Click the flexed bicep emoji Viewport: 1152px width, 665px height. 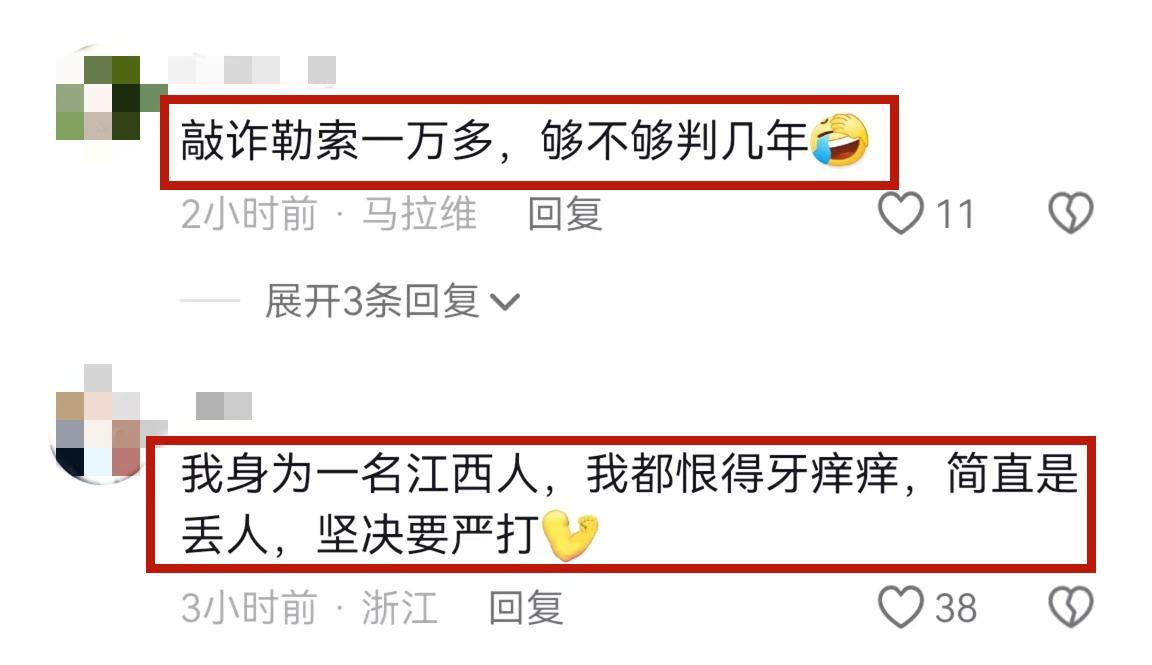point(570,536)
